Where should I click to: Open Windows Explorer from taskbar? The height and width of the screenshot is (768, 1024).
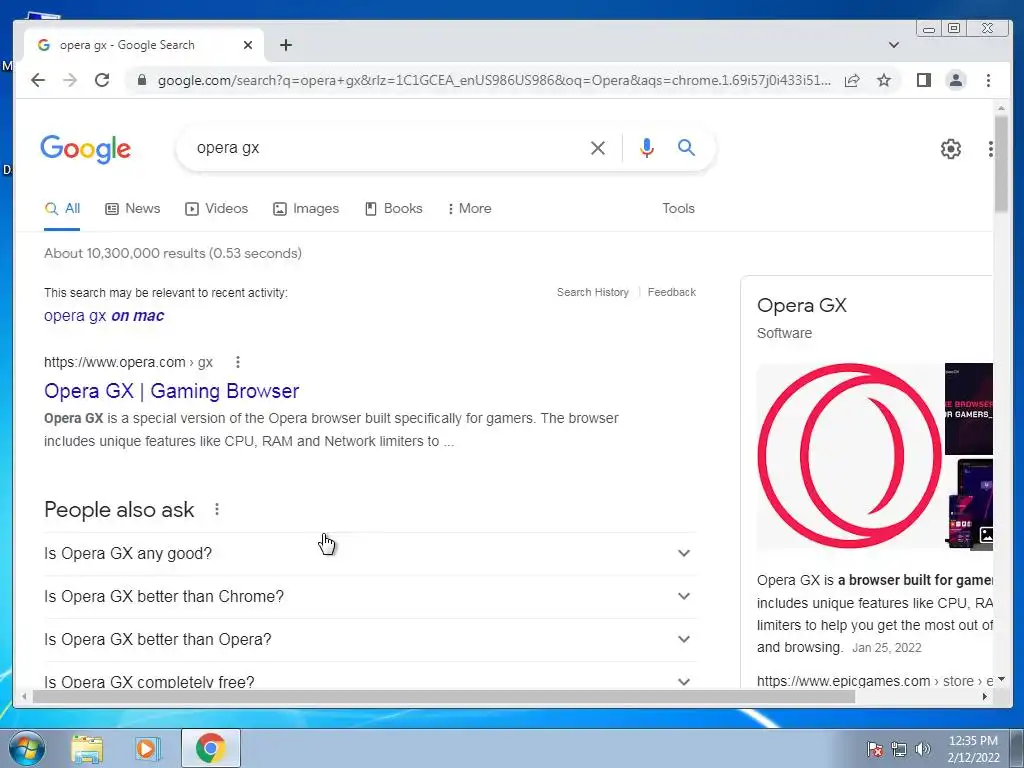pyautogui.click(x=87, y=748)
